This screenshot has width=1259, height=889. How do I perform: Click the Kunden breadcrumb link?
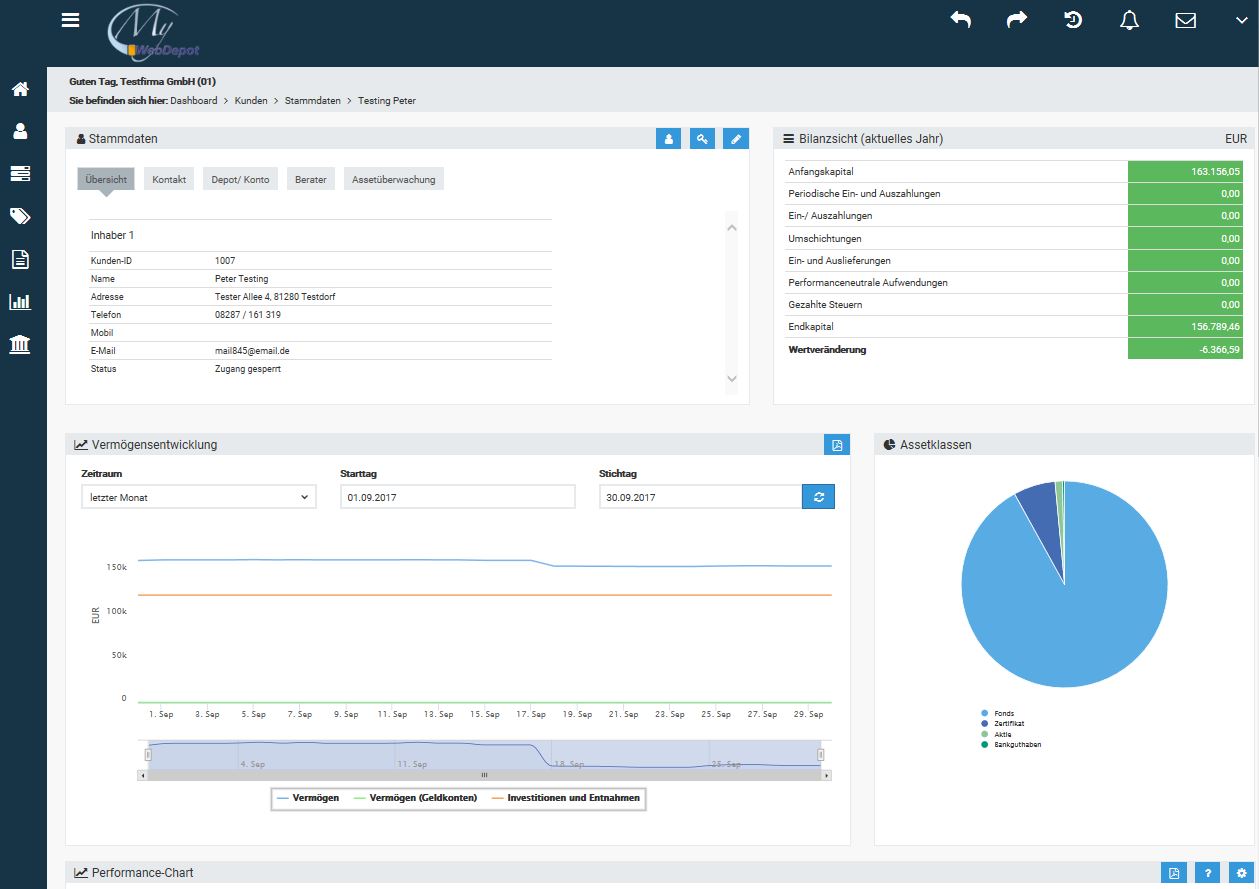tap(251, 101)
